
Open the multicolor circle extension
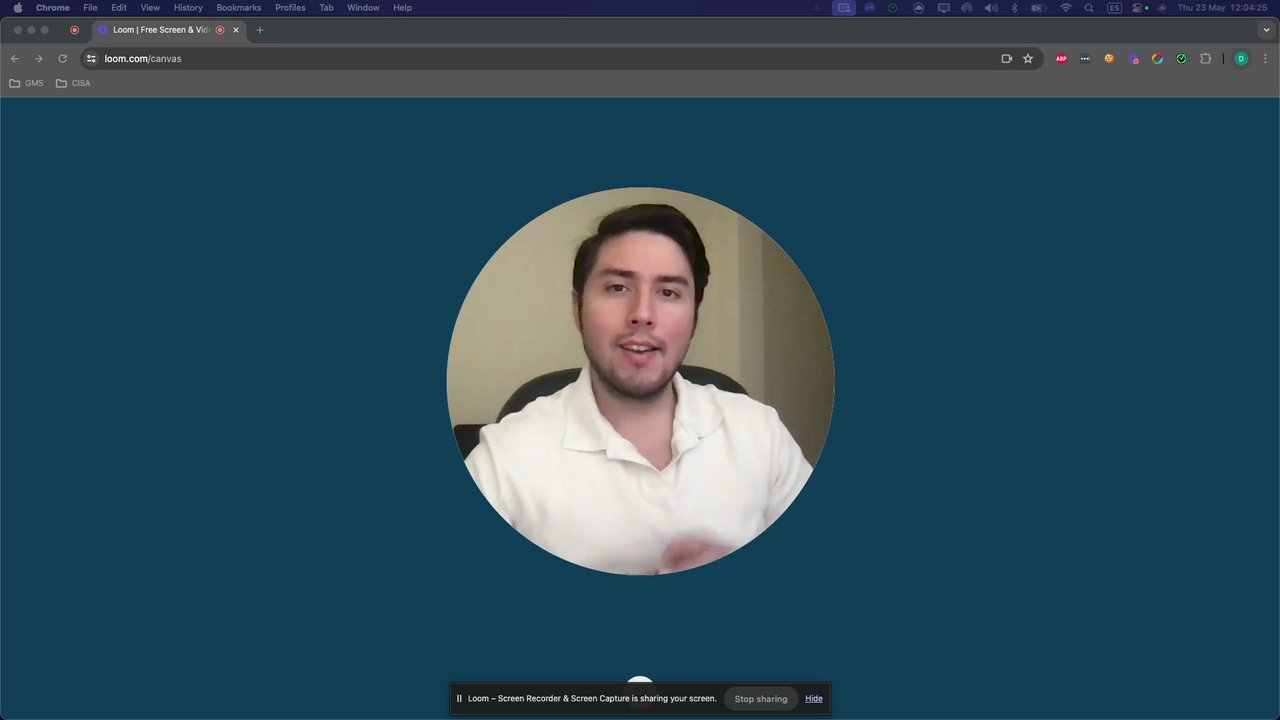pos(1158,58)
